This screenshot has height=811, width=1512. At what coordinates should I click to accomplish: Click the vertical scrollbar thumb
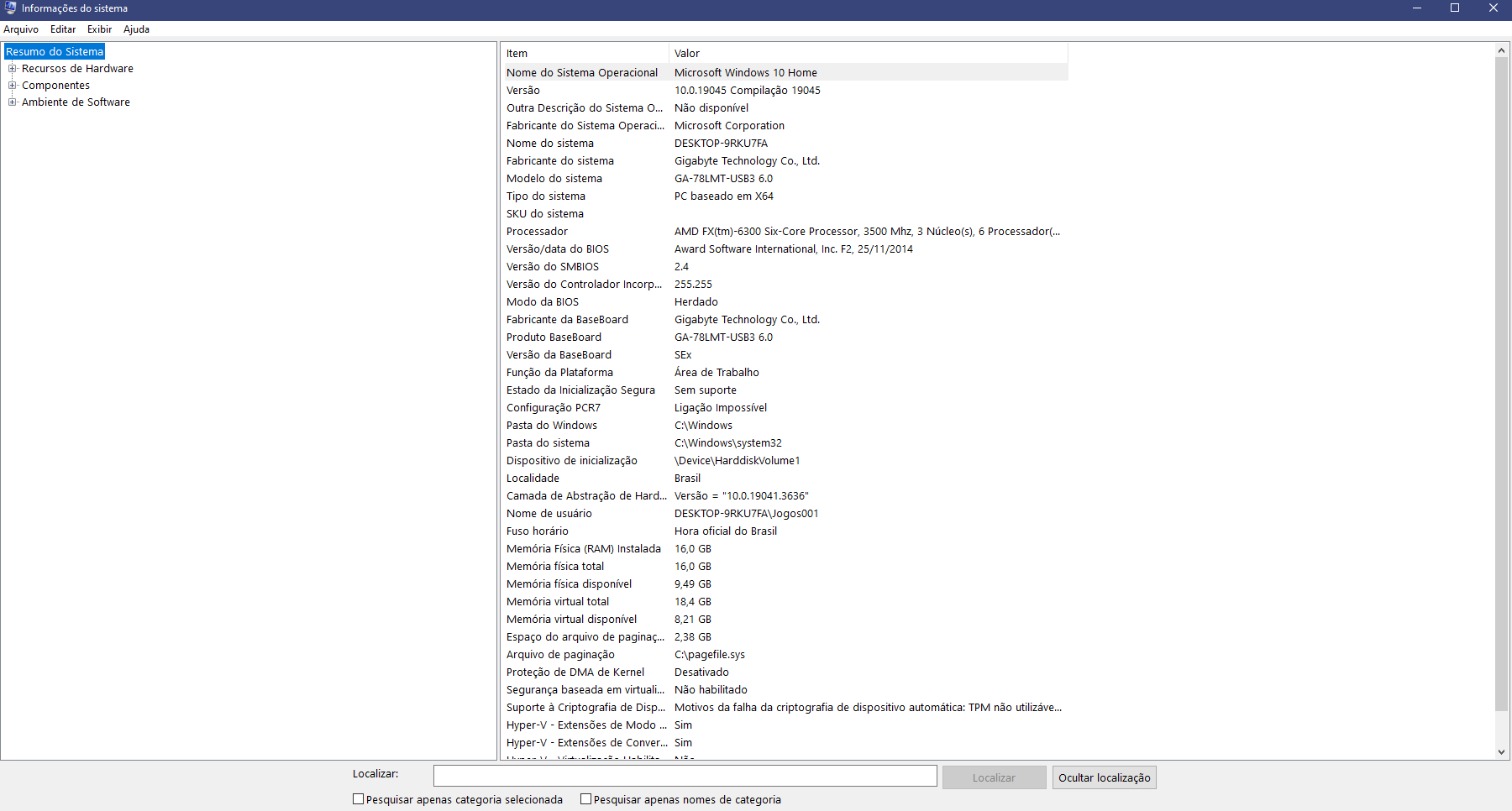[x=1501, y=385]
